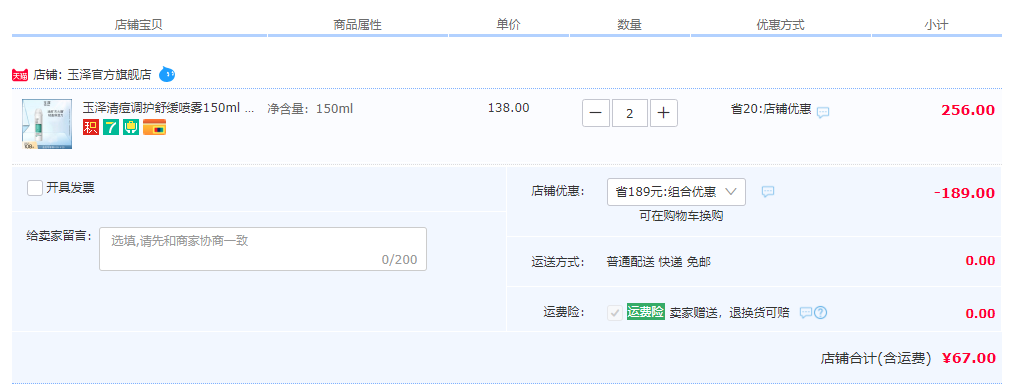The image size is (1013, 390).
Task: Tick the 开具发票 checkbox
Action: [x=35, y=188]
